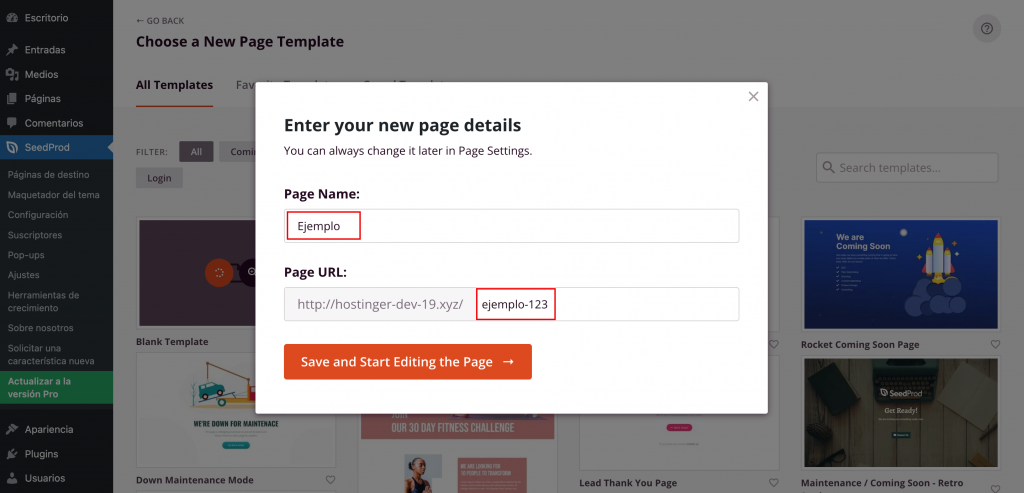Favorite the Rocket Coming Soon Page template
Screen dimensions: 1024x493
click(x=995, y=344)
